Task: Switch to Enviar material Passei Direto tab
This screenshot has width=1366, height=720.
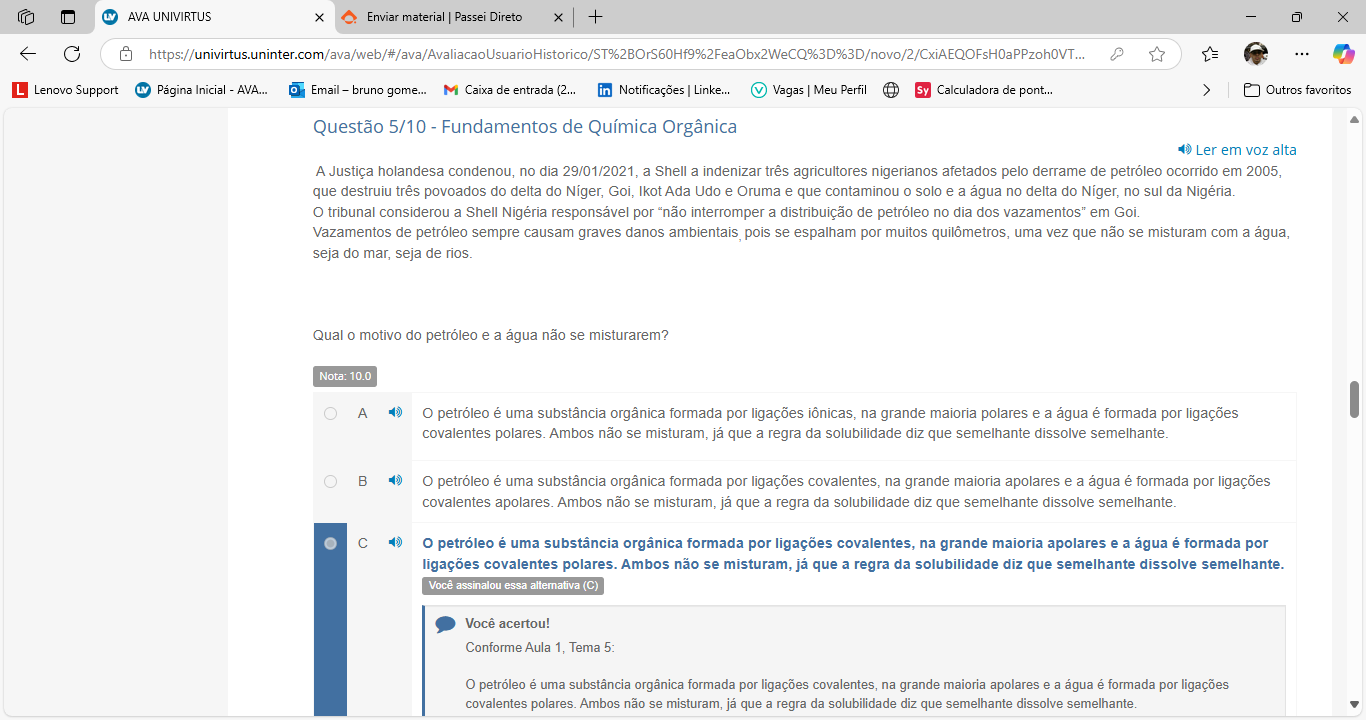Action: click(444, 17)
